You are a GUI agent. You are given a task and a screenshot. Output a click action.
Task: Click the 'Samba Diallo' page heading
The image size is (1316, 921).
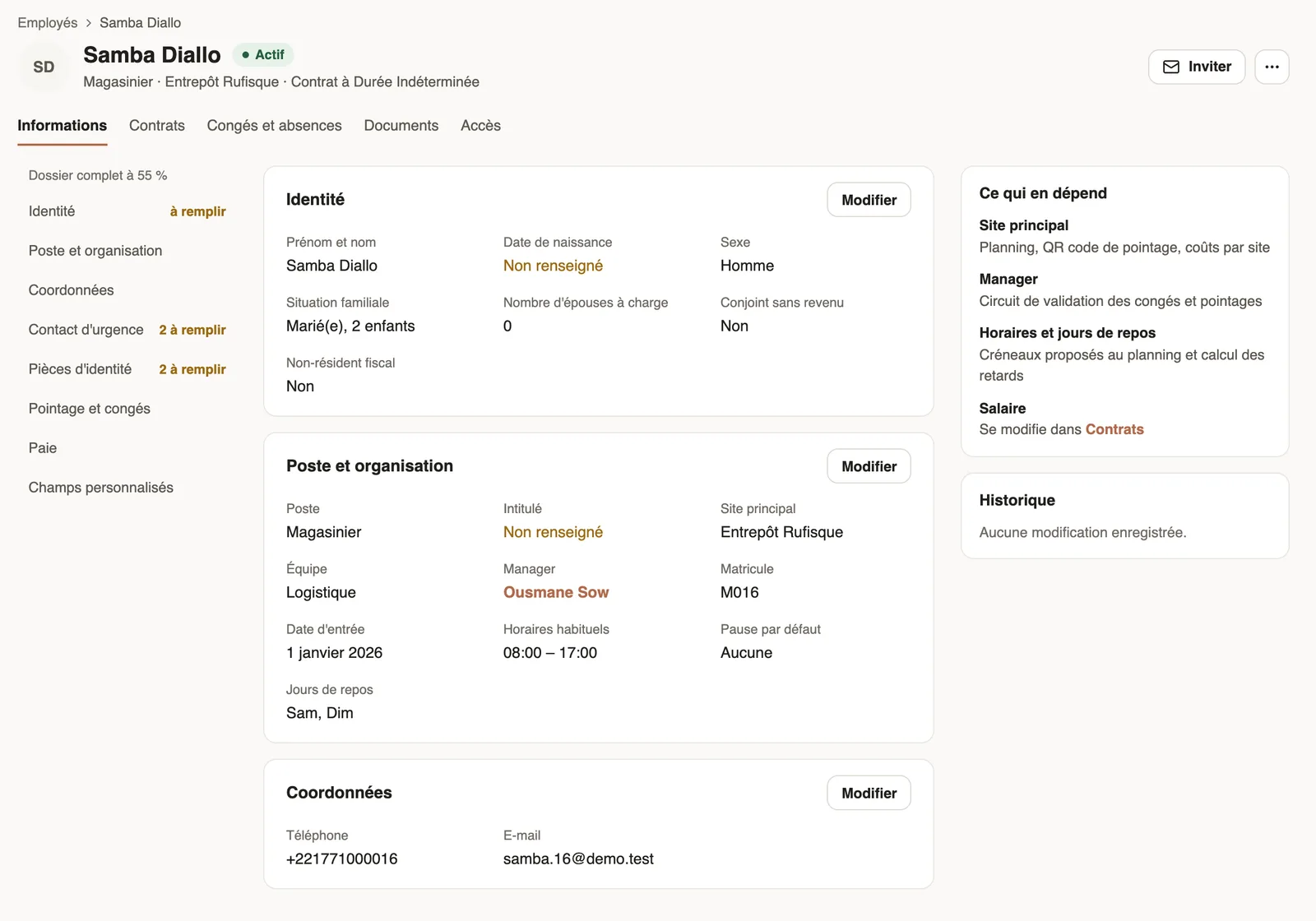click(152, 55)
